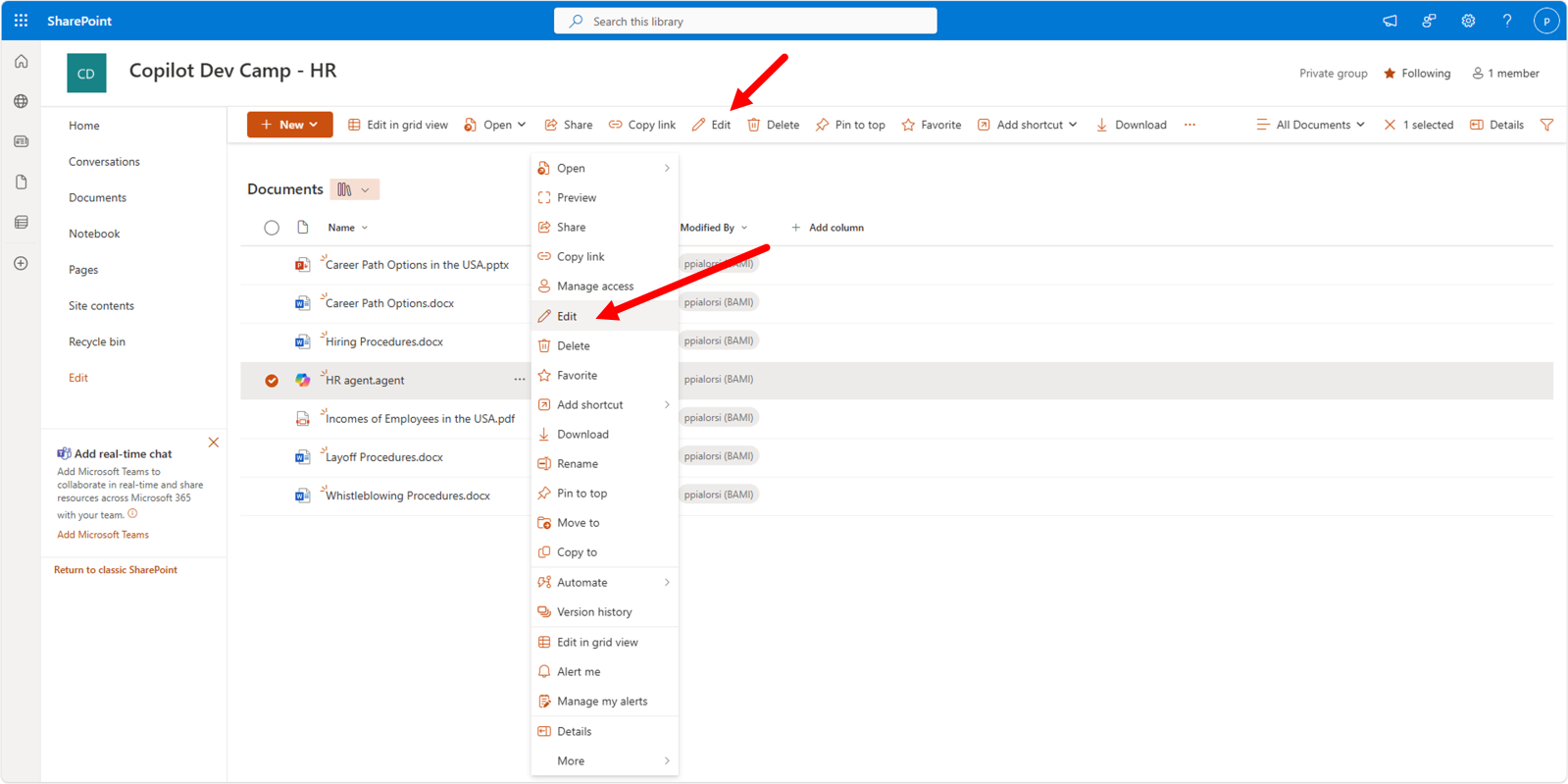Click the Add Microsoft Teams link
Viewport: 1568px width, 784px height.
pyautogui.click(x=103, y=535)
